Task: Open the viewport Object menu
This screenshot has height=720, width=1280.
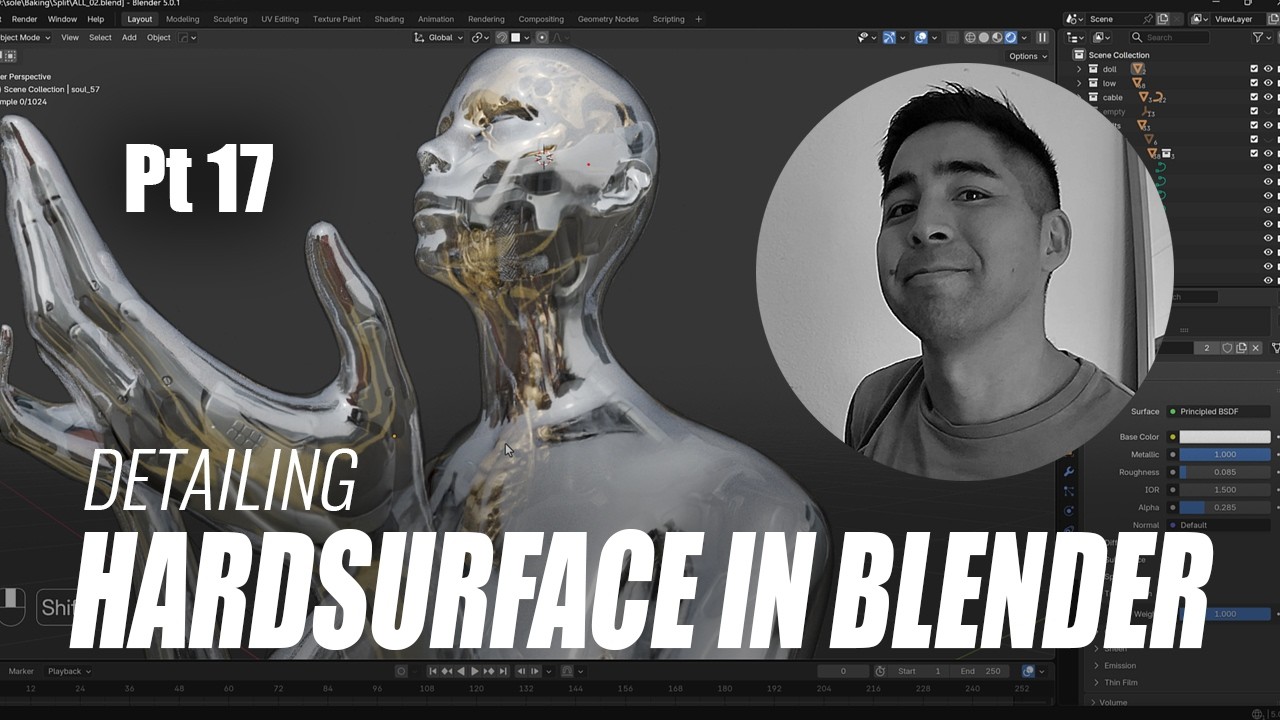Action: (x=159, y=38)
